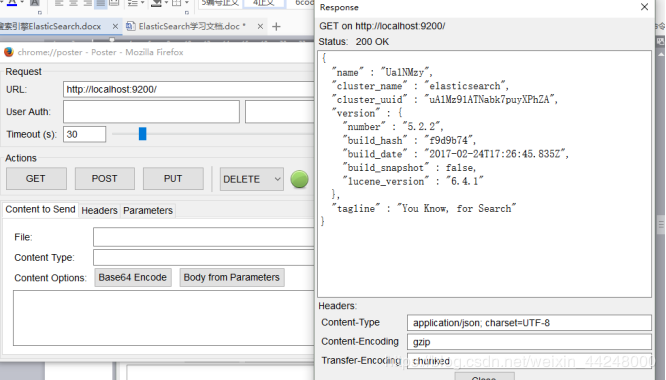The image size is (666, 380).
Task: Click the Timeout seconds input box
Action: click(85, 134)
